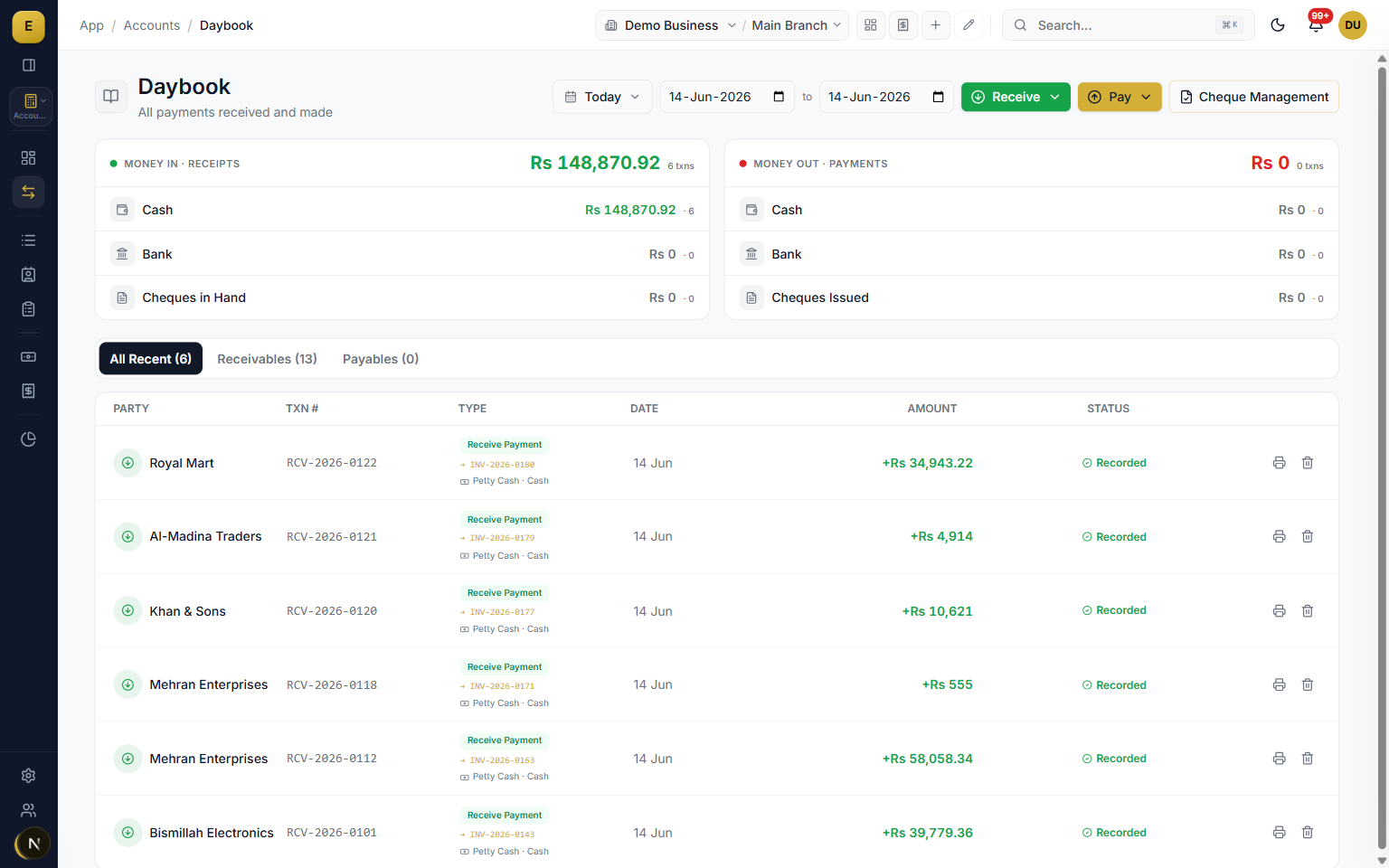The image size is (1389, 868).
Task: Open the transactions arrows icon in sidebar
Action: (x=29, y=192)
